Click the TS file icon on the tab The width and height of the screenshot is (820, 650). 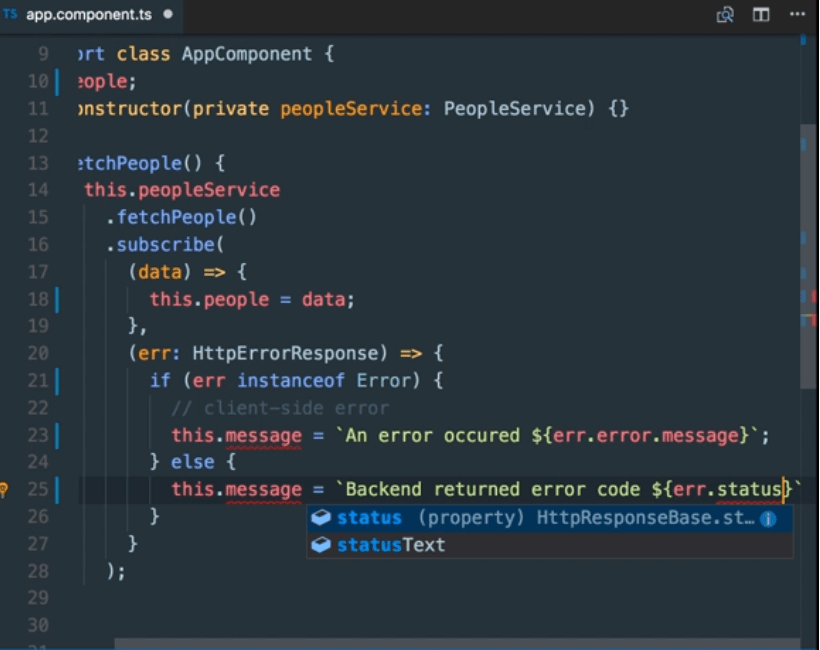point(10,14)
